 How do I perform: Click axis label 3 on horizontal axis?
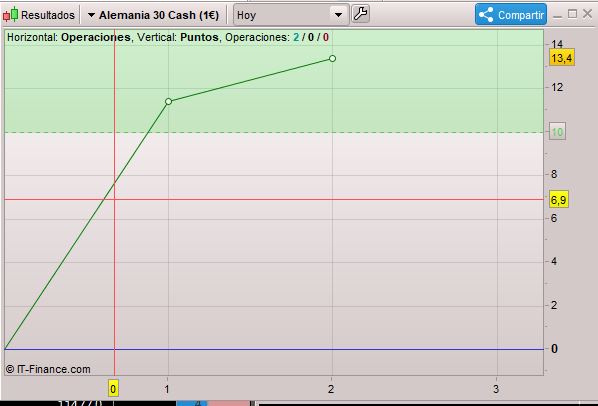point(495,389)
